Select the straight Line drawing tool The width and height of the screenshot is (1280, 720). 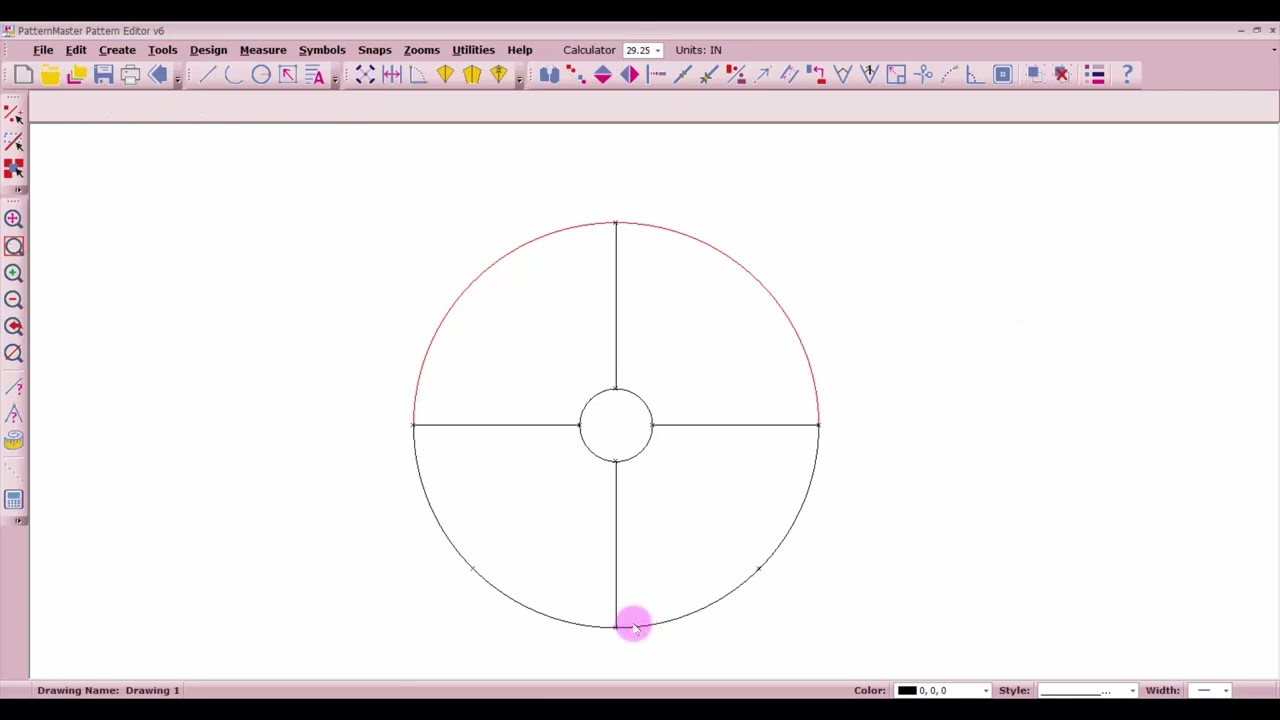click(207, 74)
